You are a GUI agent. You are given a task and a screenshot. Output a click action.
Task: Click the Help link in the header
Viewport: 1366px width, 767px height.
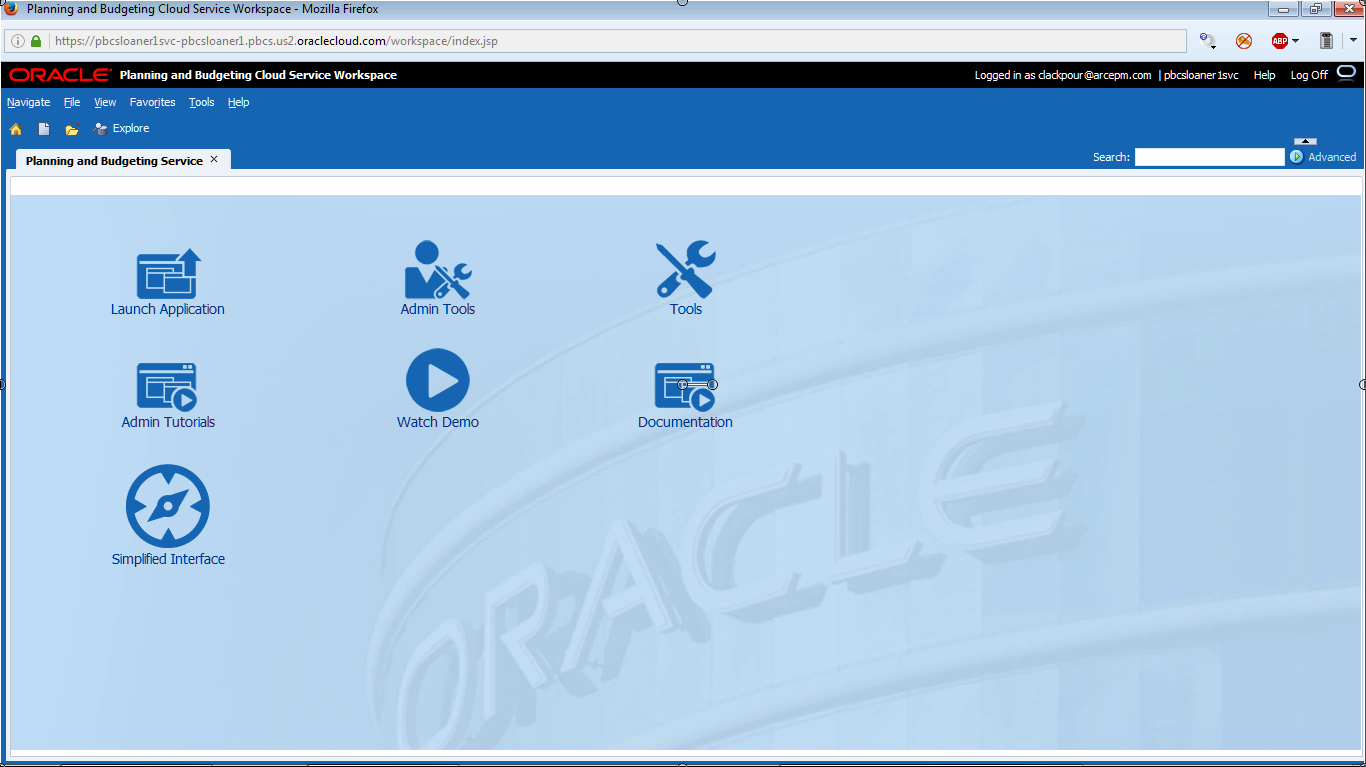[x=1265, y=75]
